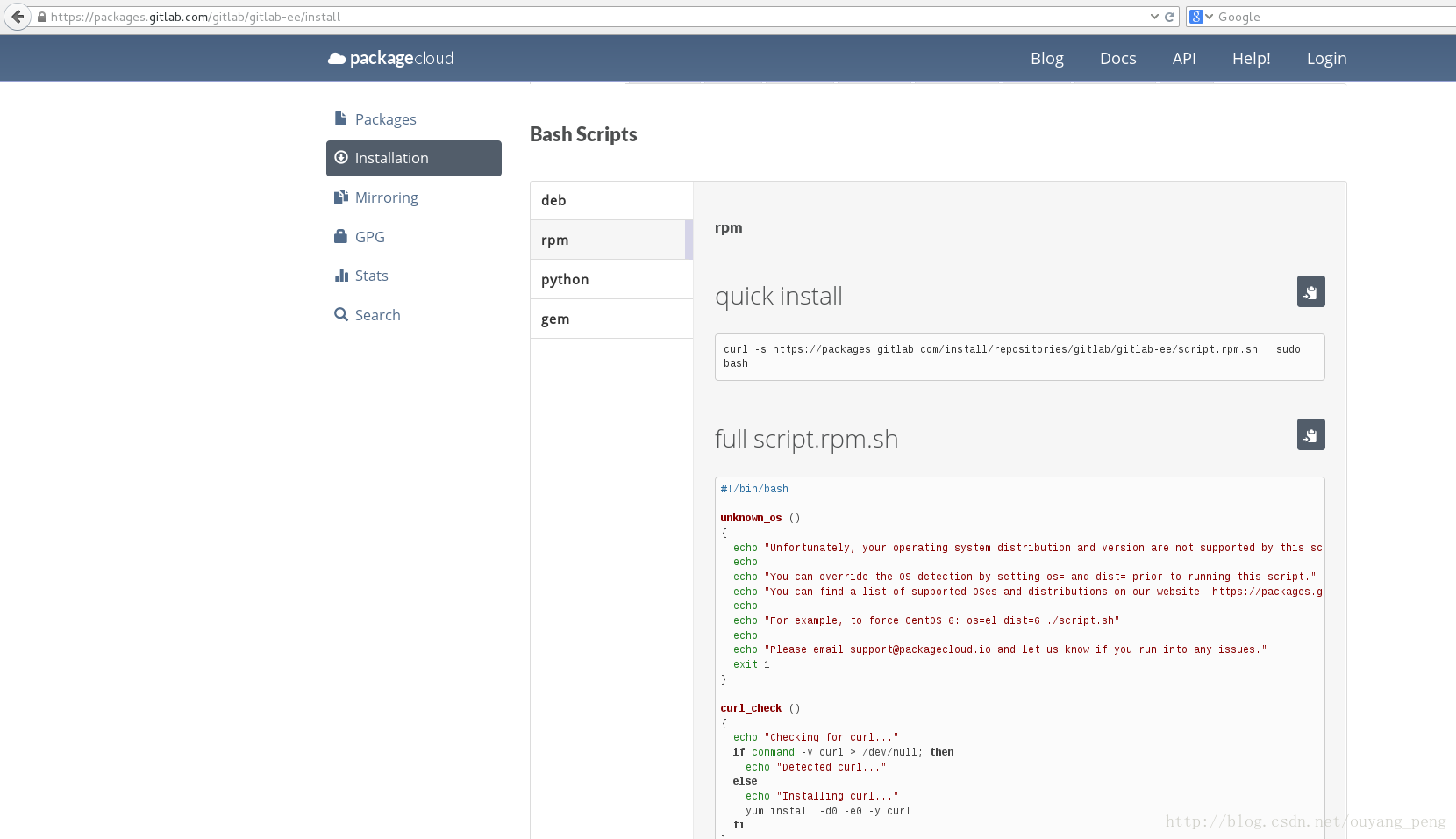
Task: Switch to the python script tab
Action: (x=611, y=279)
